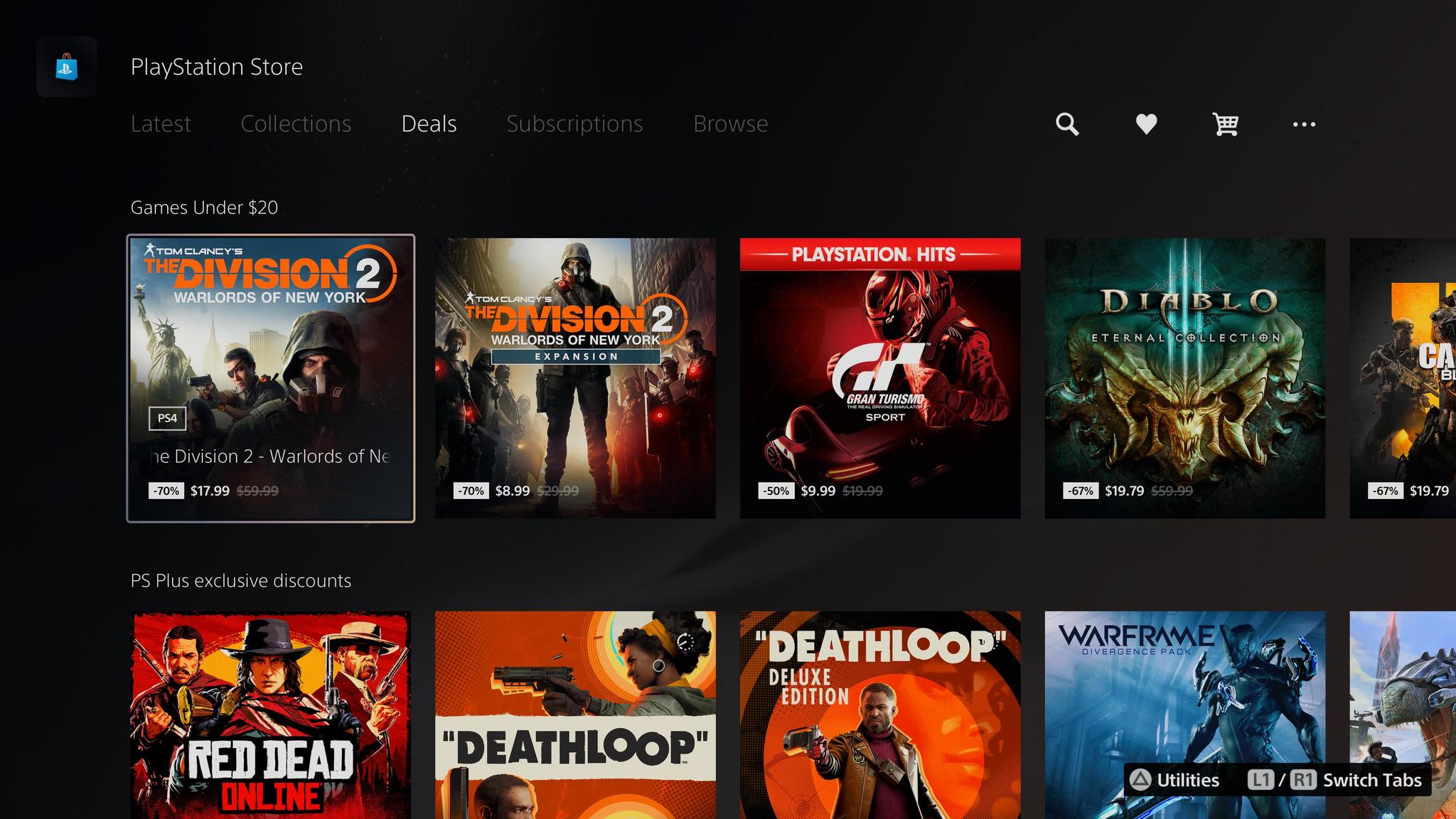Image resolution: width=1456 pixels, height=819 pixels.
Task: Click the Games Under $20 heading
Action: pyautogui.click(x=204, y=208)
